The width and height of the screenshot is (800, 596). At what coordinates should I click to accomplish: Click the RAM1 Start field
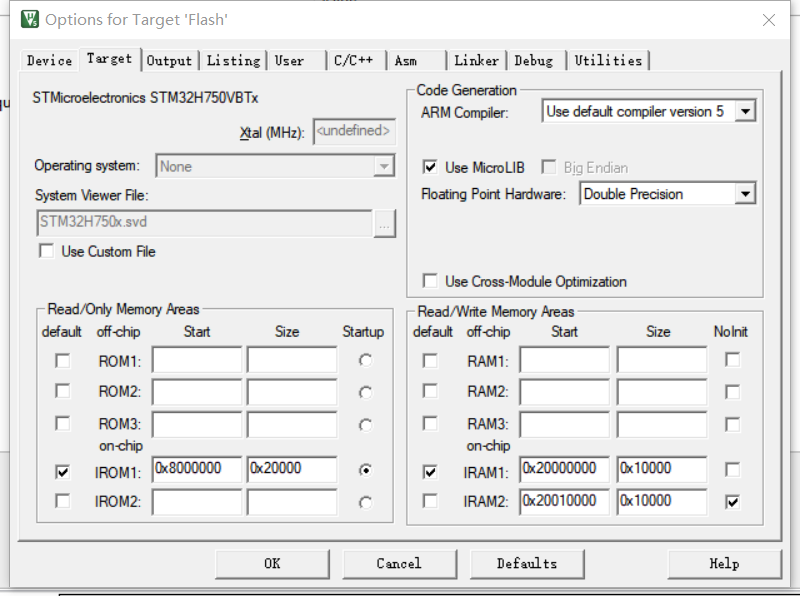[565, 360]
